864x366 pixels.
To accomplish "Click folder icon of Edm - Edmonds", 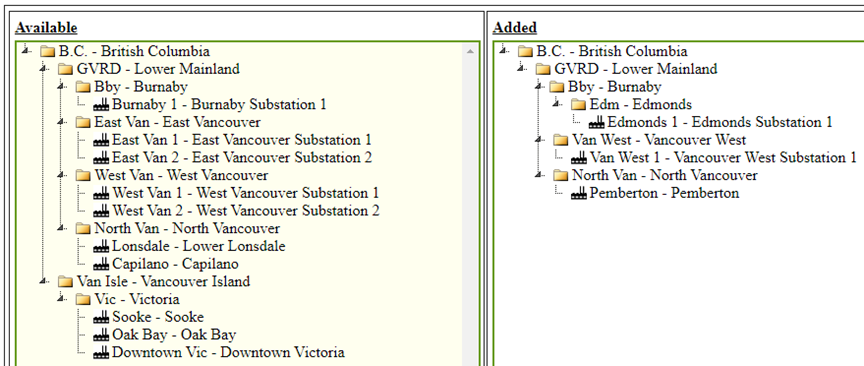I will (578, 105).
